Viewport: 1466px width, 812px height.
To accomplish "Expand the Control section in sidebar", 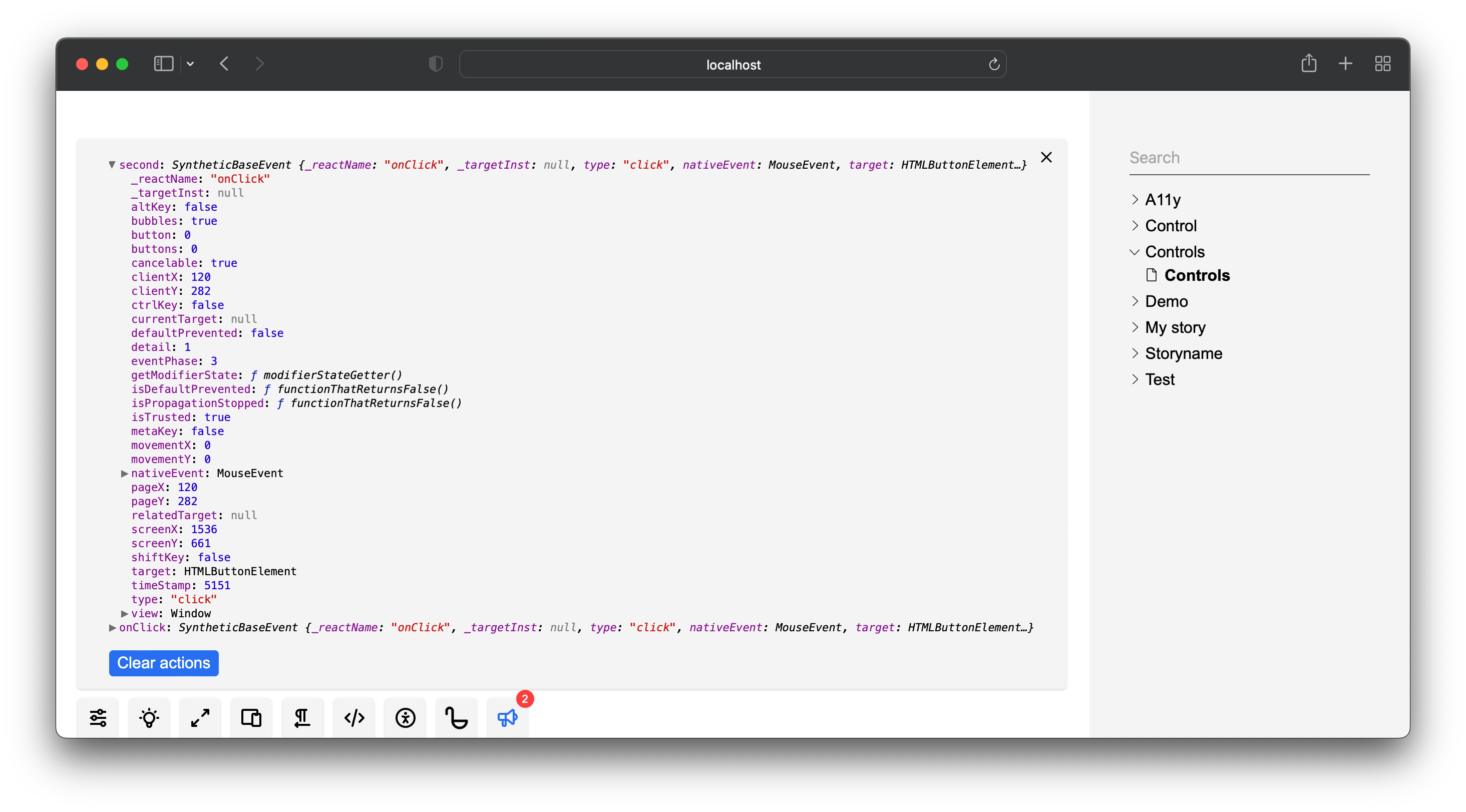I will click(x=1170, y=225).
